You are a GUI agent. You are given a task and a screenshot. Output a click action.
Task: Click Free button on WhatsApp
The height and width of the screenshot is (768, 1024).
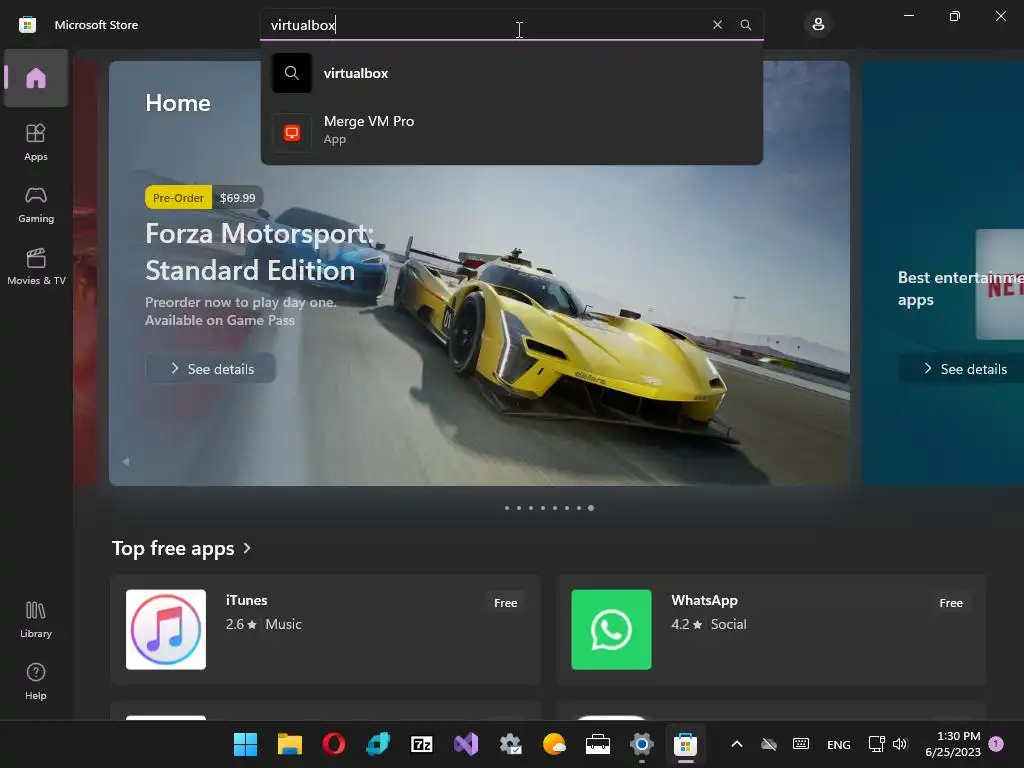click(951, 603)
